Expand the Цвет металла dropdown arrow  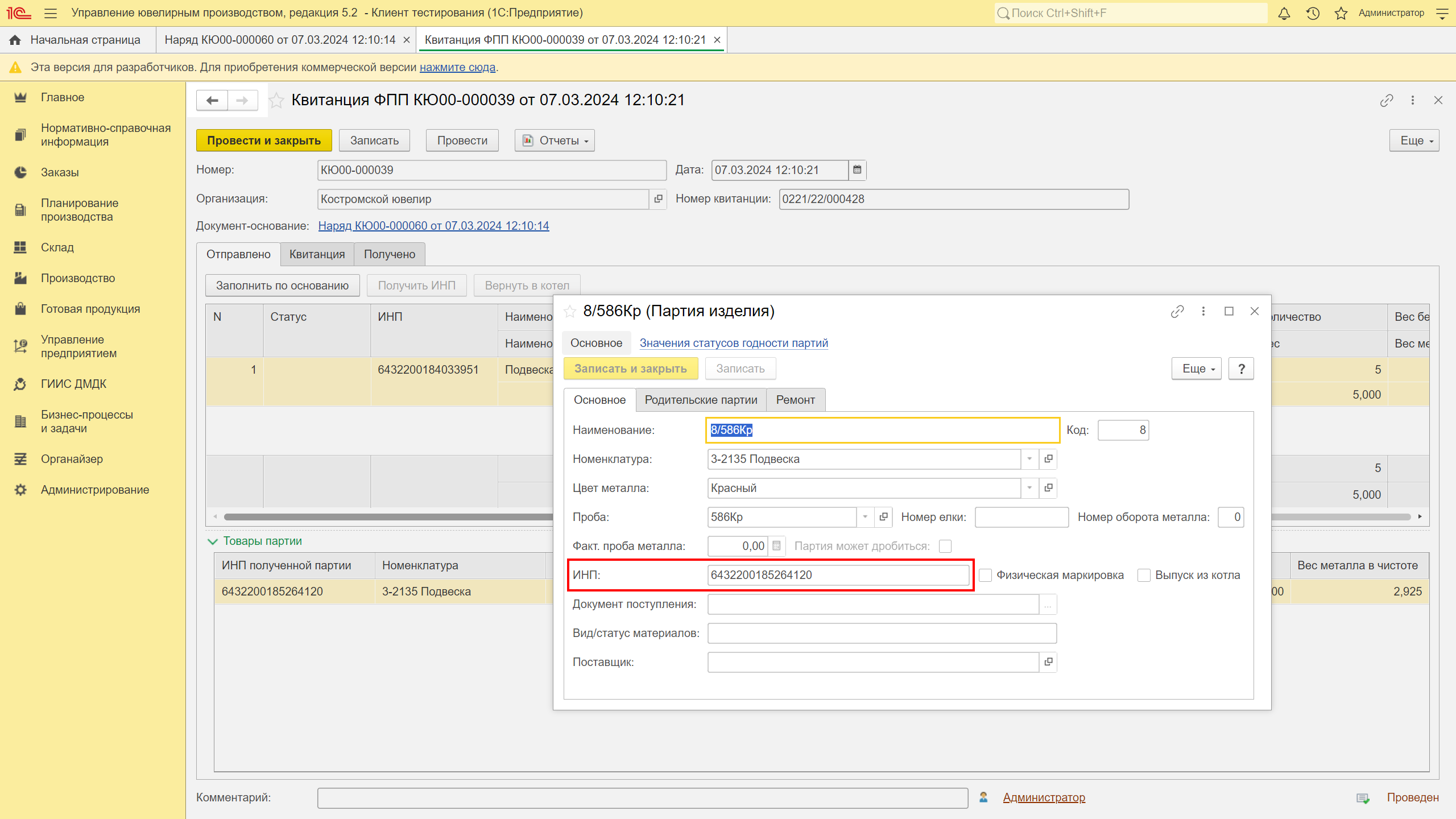coord(1029,488)
